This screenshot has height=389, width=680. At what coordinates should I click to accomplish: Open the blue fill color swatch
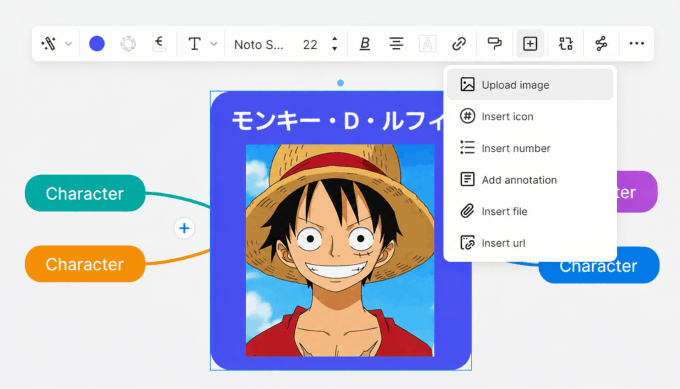pos(97,43)
